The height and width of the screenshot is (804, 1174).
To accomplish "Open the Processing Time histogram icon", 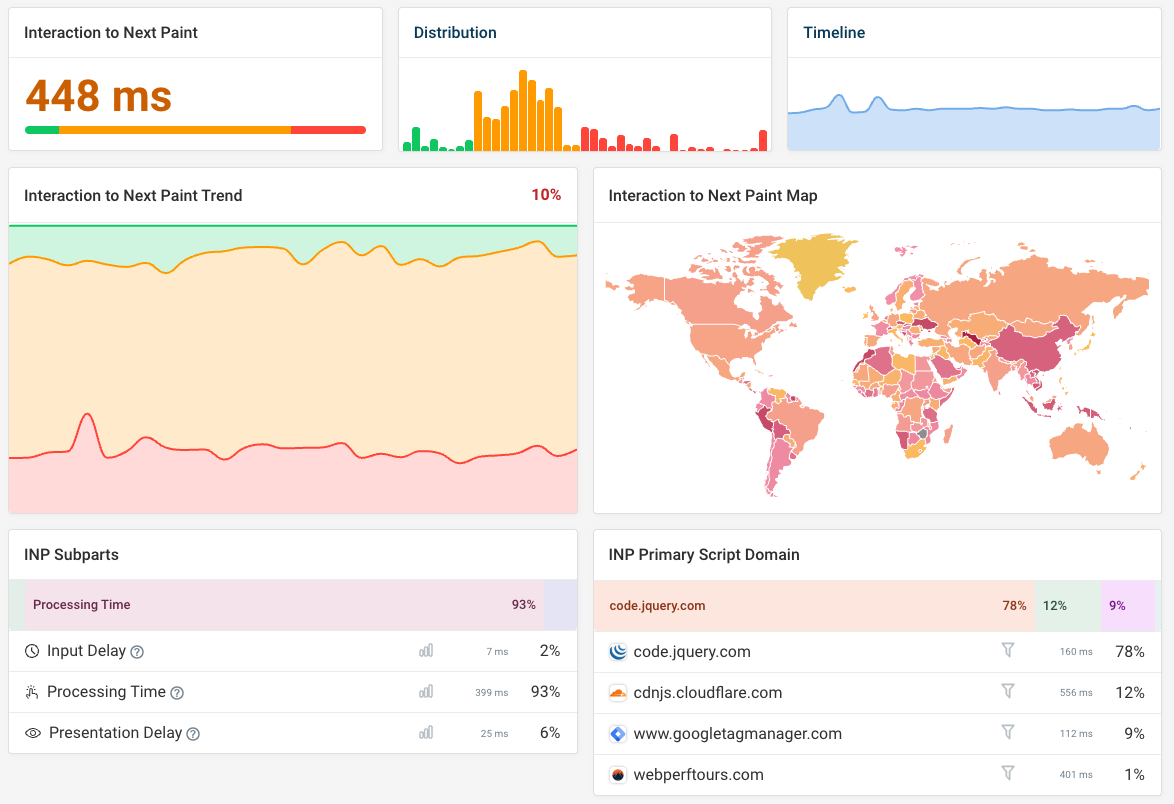I will tap(426, 692).
